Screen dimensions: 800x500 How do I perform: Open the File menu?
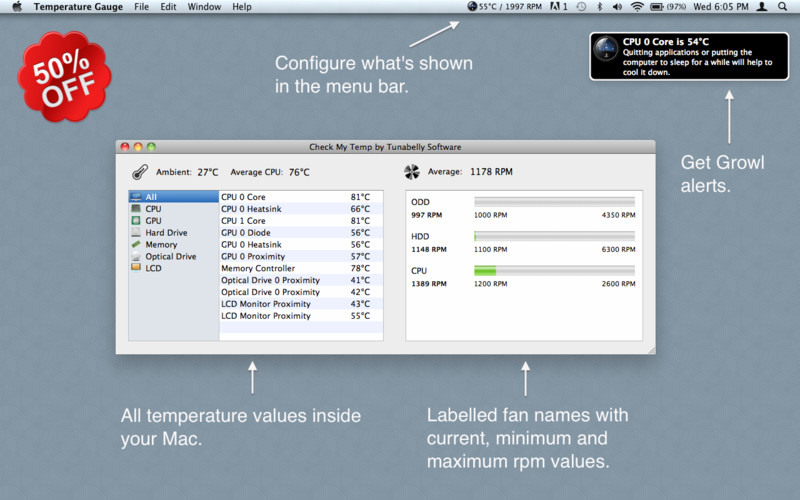click(141, 7)
